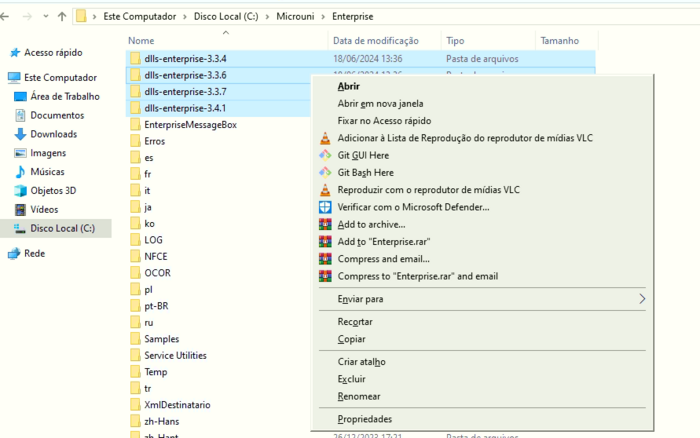Screen dimensions: 700x438
Task: Click WinRAR icon beside Compress to "Enterprise.rar" and email
Action: point(325,276)
